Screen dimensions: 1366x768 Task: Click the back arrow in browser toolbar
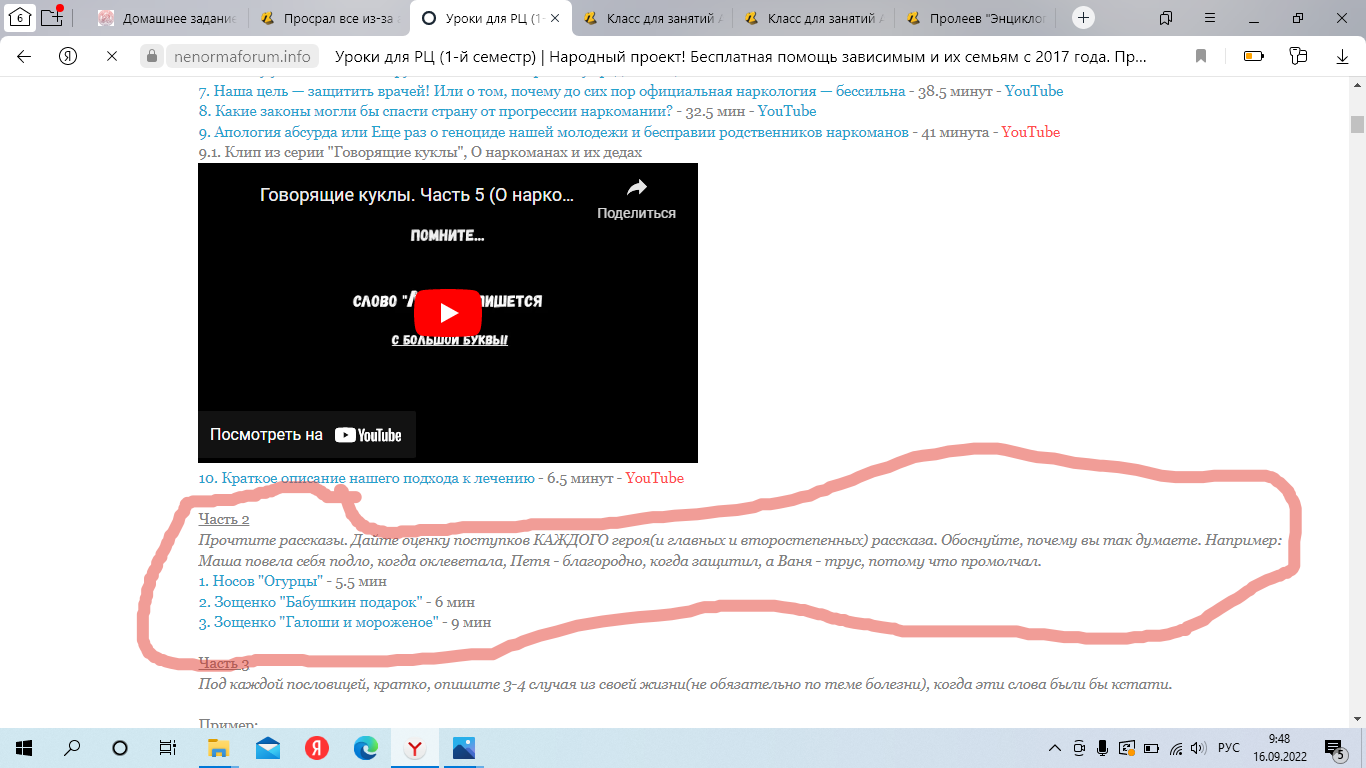[24, 56]
